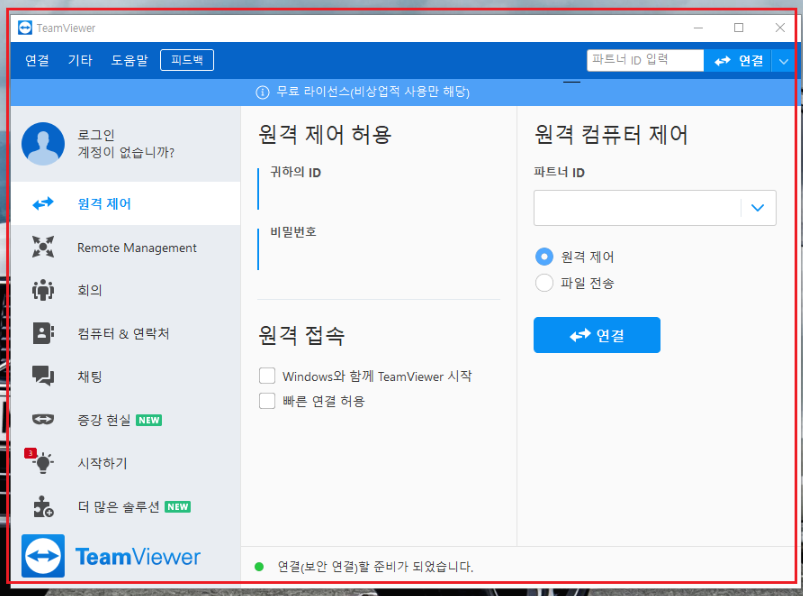Click the user avatar profile icon

coord(43,143)
